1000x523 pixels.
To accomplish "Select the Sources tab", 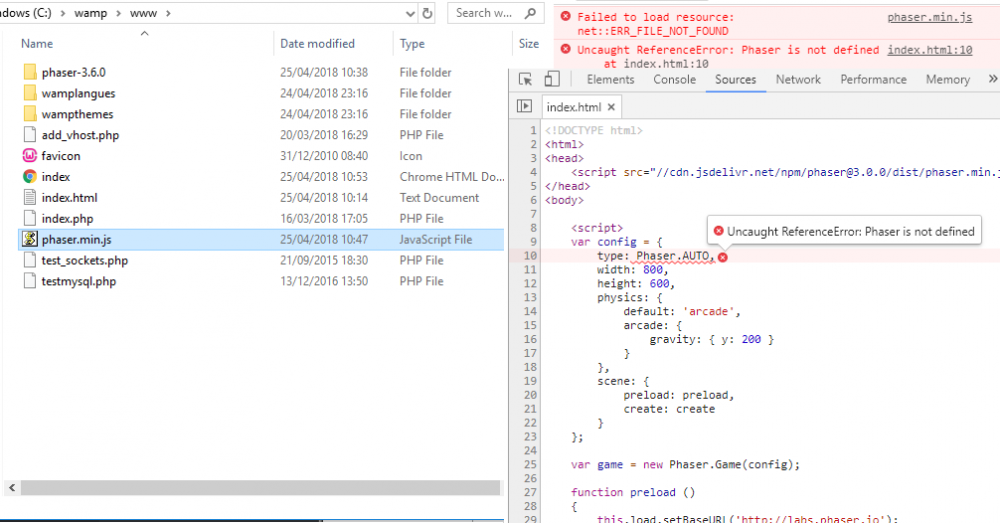I will tap(735, 79).
